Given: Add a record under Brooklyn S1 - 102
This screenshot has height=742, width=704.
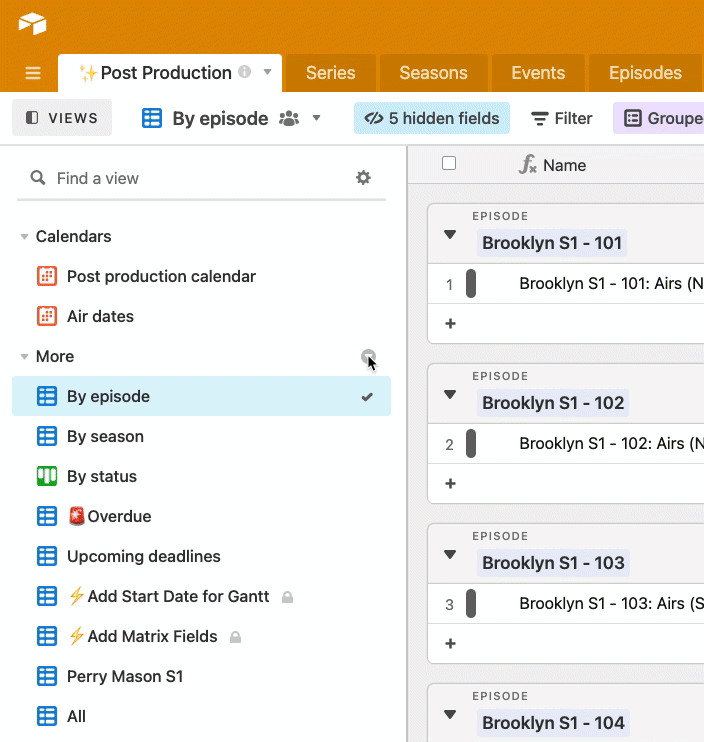Looking at the screenshot, I should click(450, 484).
